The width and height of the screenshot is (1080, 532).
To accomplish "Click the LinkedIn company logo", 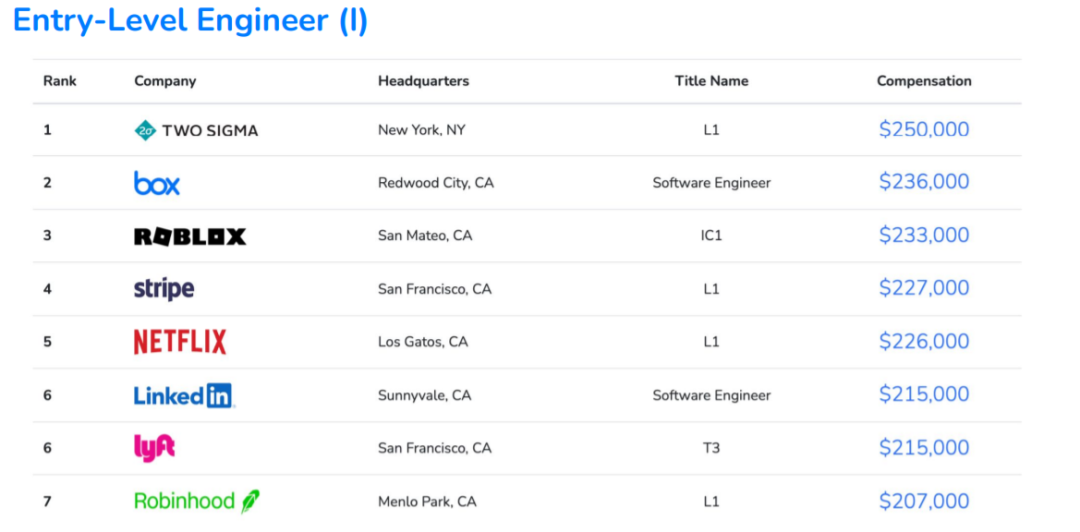I will [x=184, y=396].
